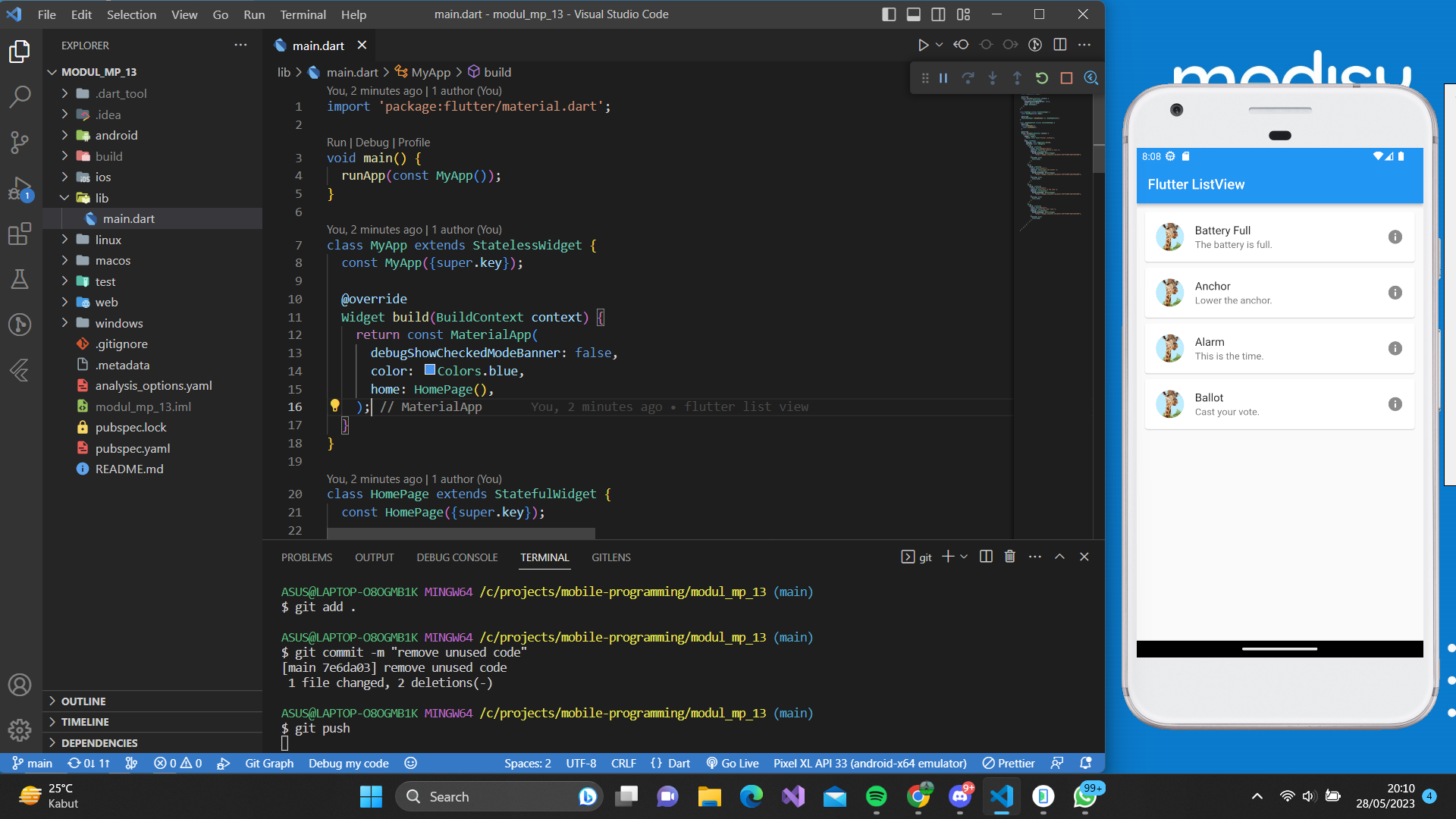1456x819 pixels.
Task: Open the Flutter widget inspector
Action: pyautogui.click(x=1092, y=77)
